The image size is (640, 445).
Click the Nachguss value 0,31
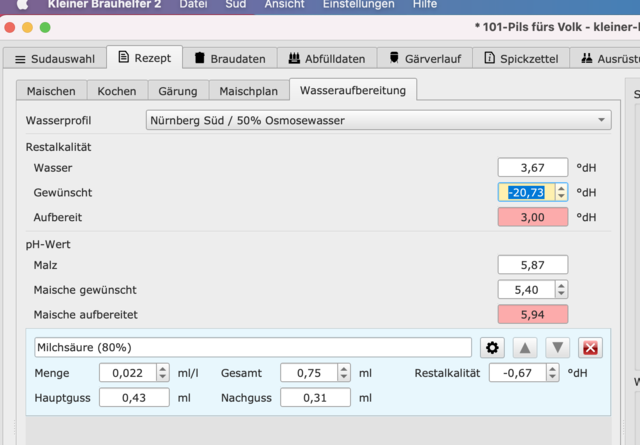click(315, 398)
